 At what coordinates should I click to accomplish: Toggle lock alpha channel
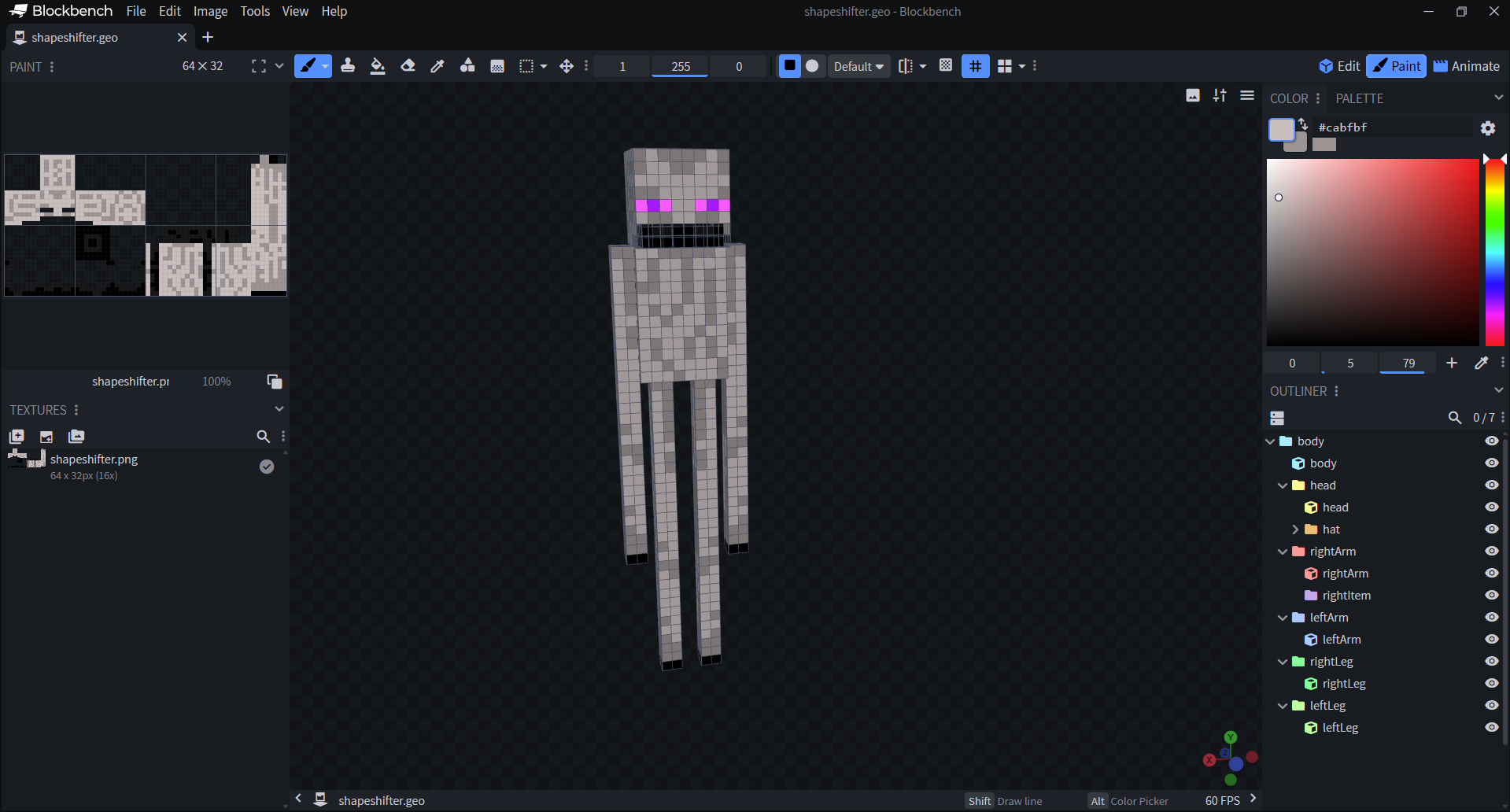tap(946, 66)
